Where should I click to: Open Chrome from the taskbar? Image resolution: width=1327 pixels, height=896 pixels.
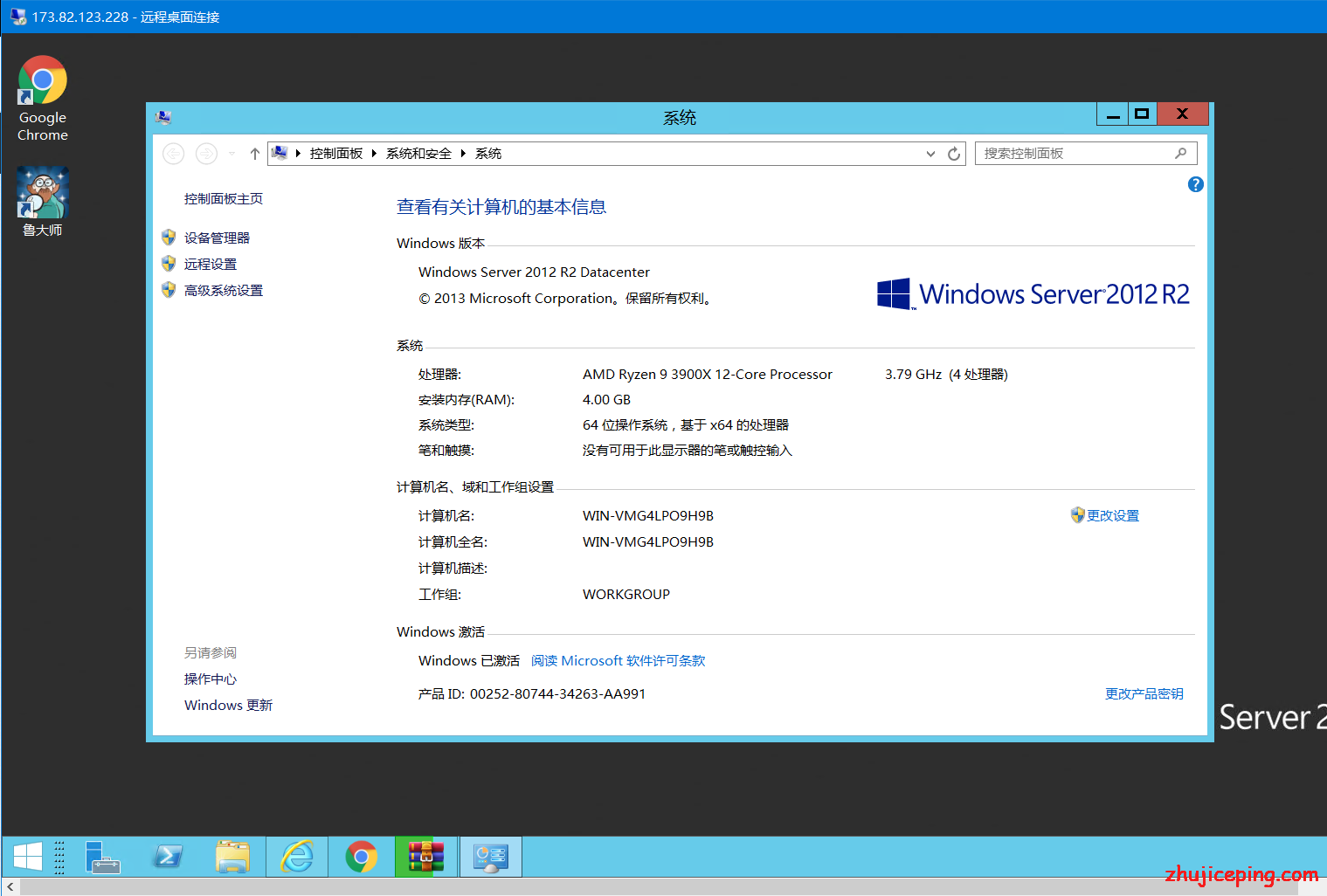(362, 857)
